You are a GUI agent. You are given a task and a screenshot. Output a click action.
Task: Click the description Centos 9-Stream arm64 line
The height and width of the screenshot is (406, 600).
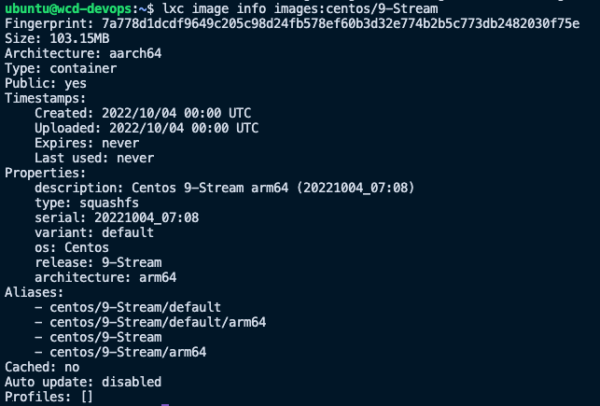[225, 188]
